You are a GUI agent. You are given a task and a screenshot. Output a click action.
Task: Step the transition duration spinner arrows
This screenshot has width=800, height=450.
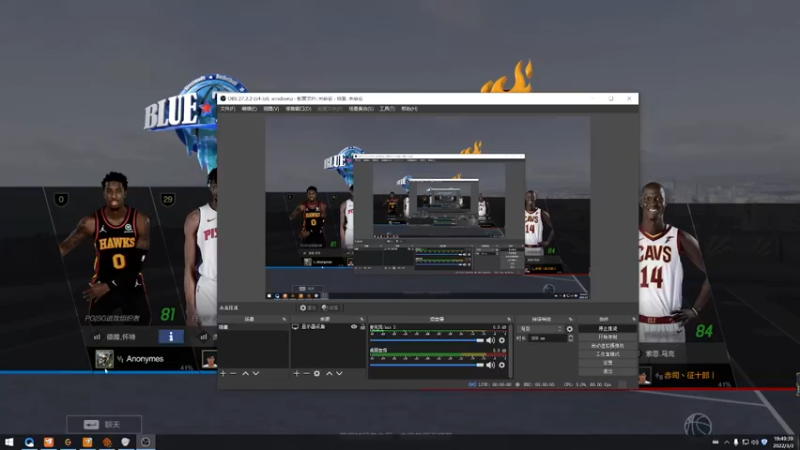(x=570, y=338)
